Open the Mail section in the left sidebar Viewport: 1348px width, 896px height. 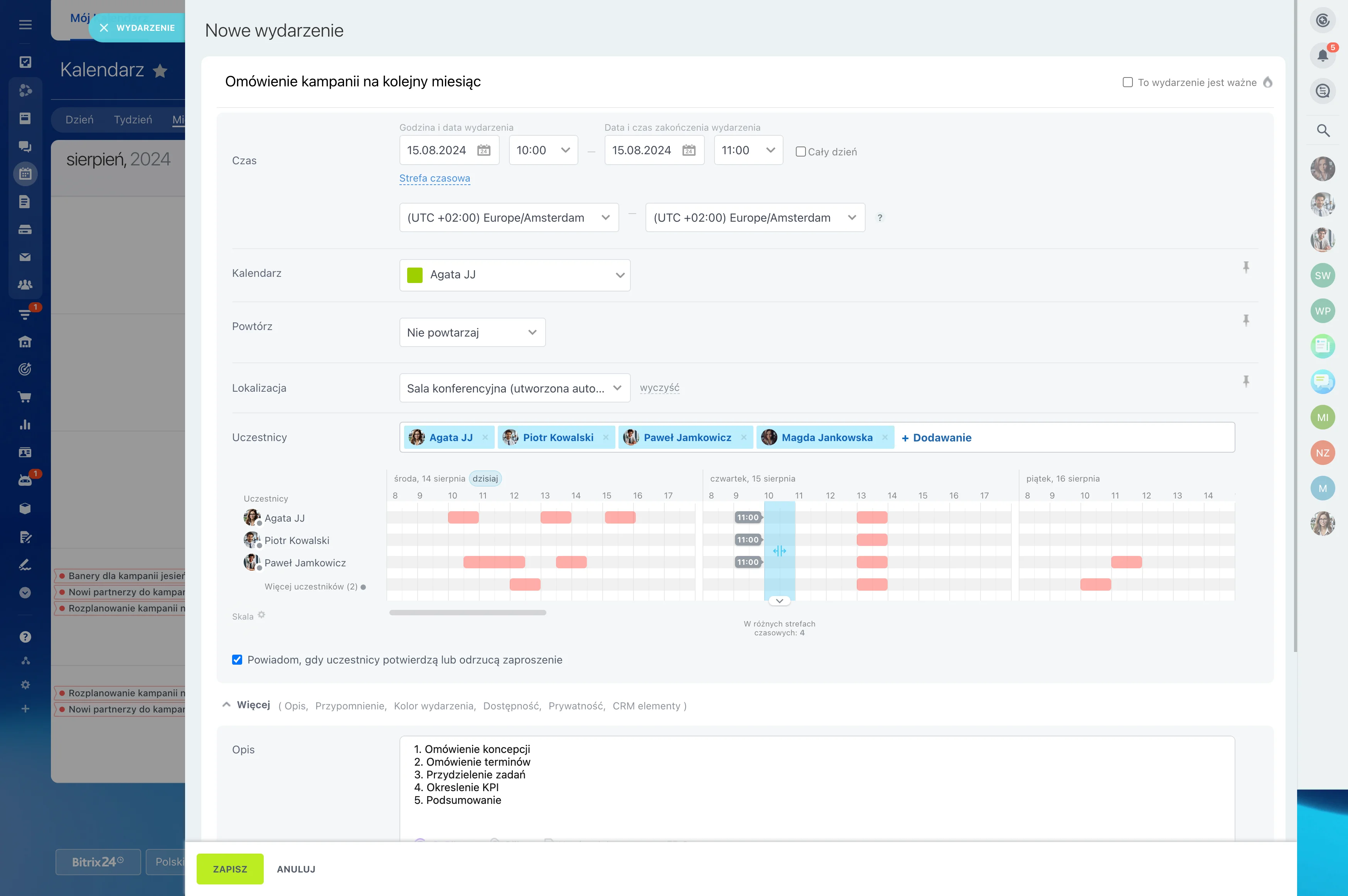click(x=25, y=256)
